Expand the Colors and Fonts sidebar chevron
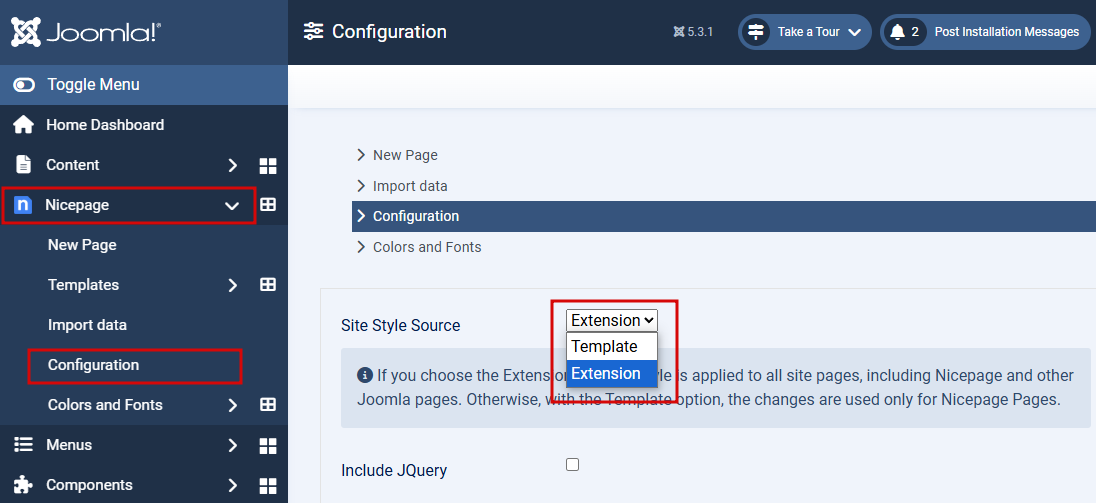1096x503 pixels. (233, 405)
